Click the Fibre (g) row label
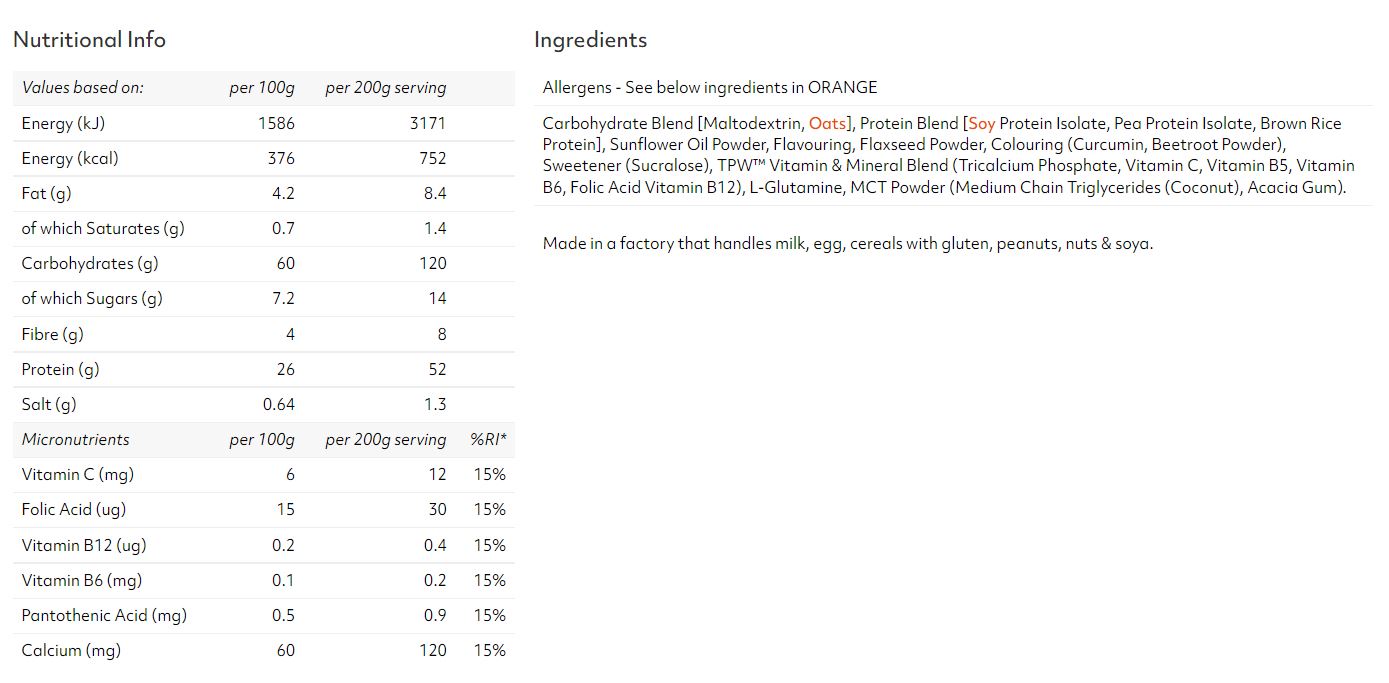 (x=52, y=334)
